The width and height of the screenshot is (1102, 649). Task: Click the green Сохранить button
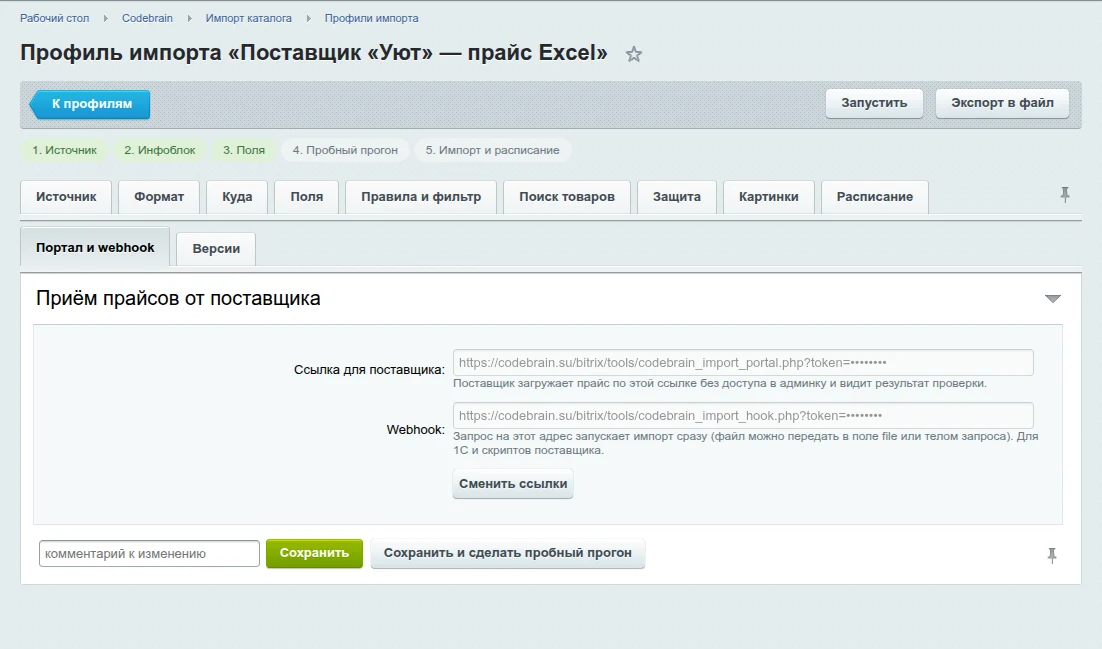(314, 553)
